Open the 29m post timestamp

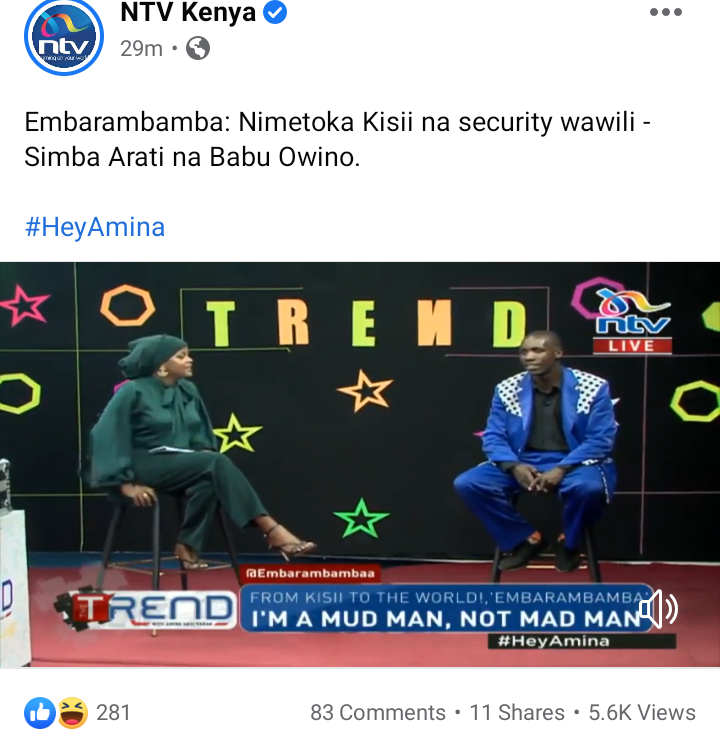coord(141,48)
